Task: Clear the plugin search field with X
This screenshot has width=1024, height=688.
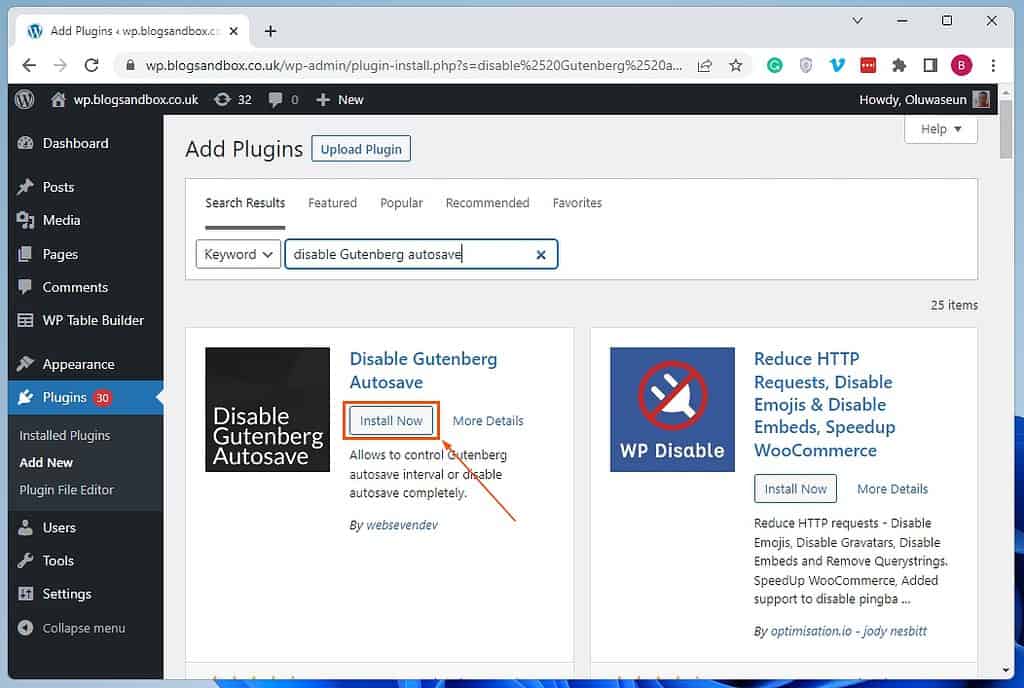Action: (x=541, y=255)
